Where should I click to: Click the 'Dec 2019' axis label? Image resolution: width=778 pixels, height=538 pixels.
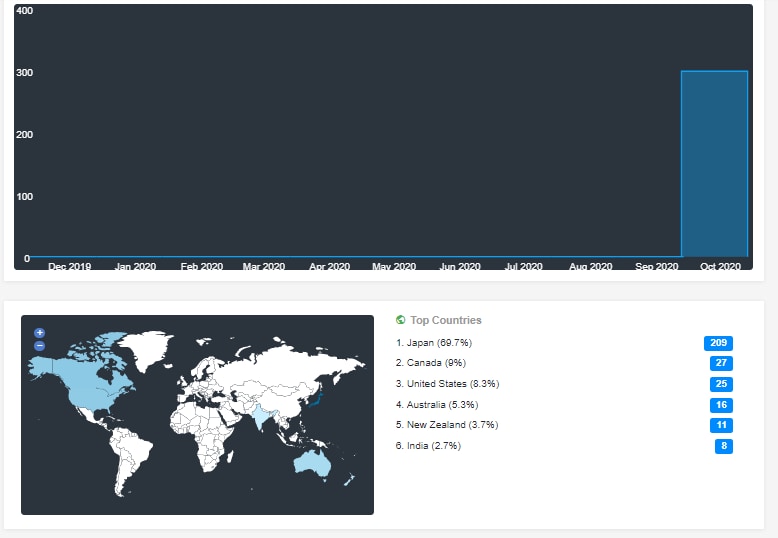(x=69, y=266)
